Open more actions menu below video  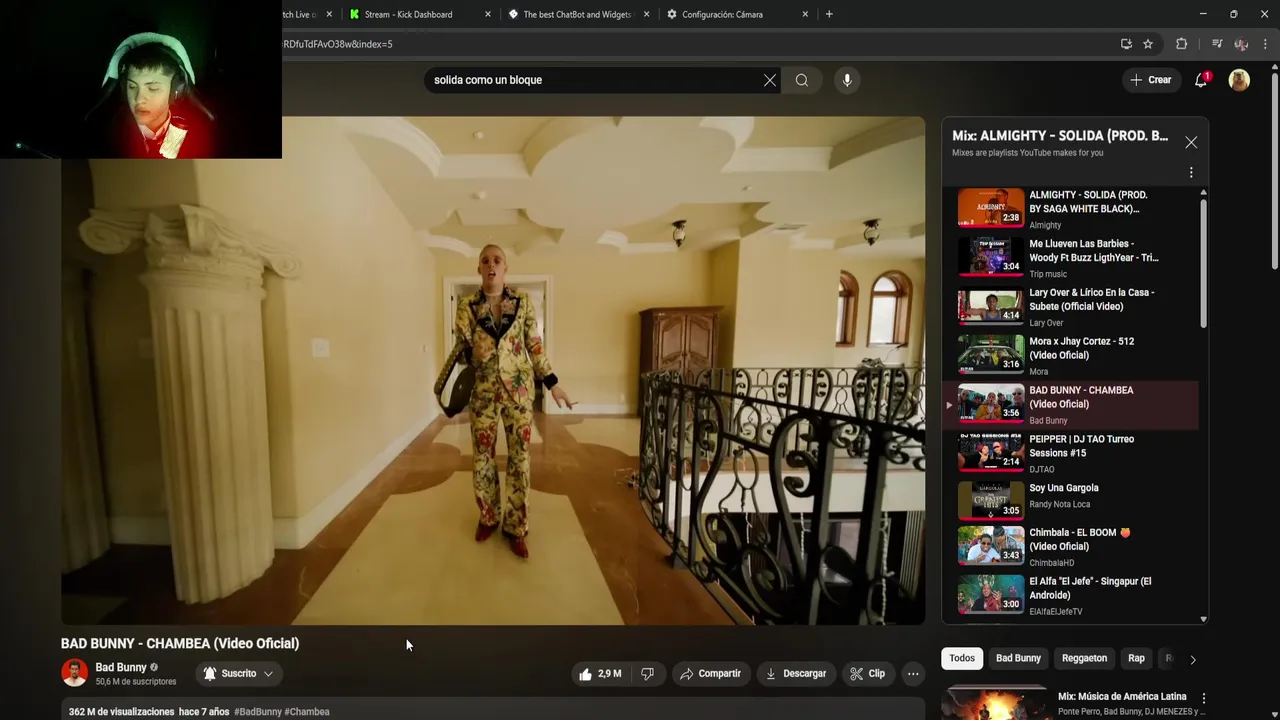pos(913,674)
